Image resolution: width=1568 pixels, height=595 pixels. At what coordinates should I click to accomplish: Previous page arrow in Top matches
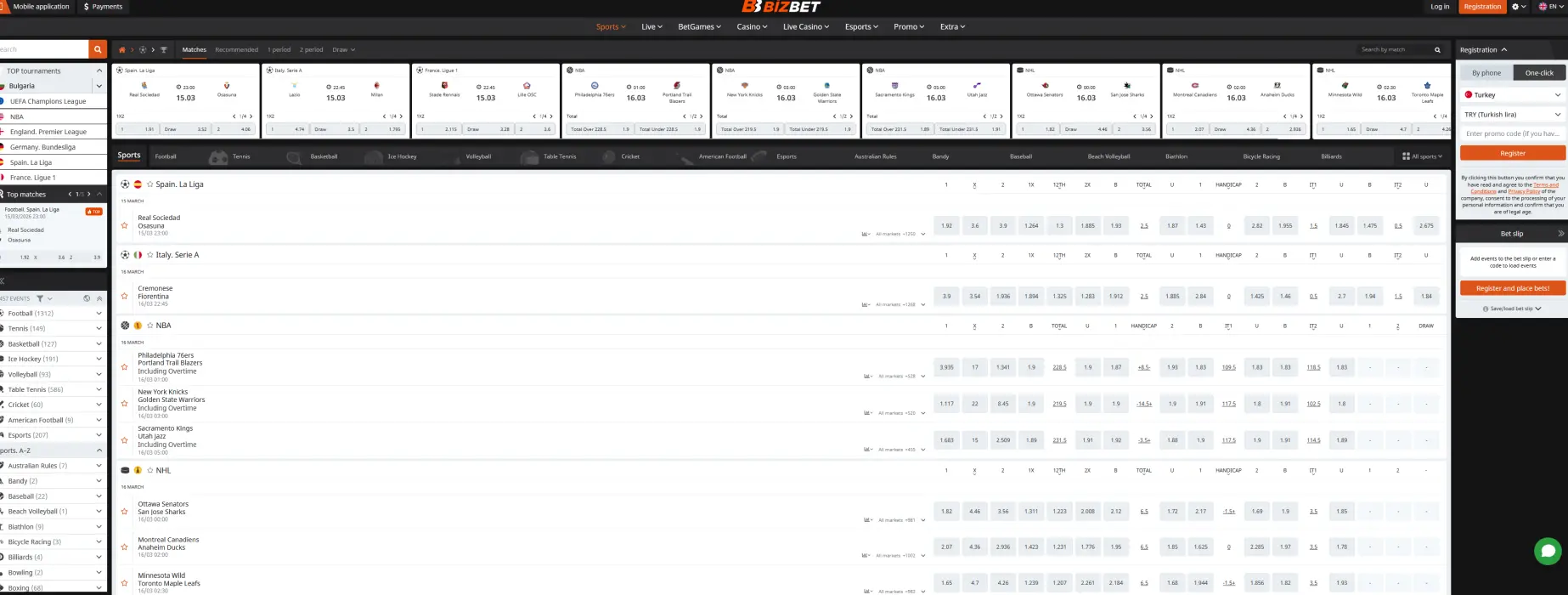(70, 195)
